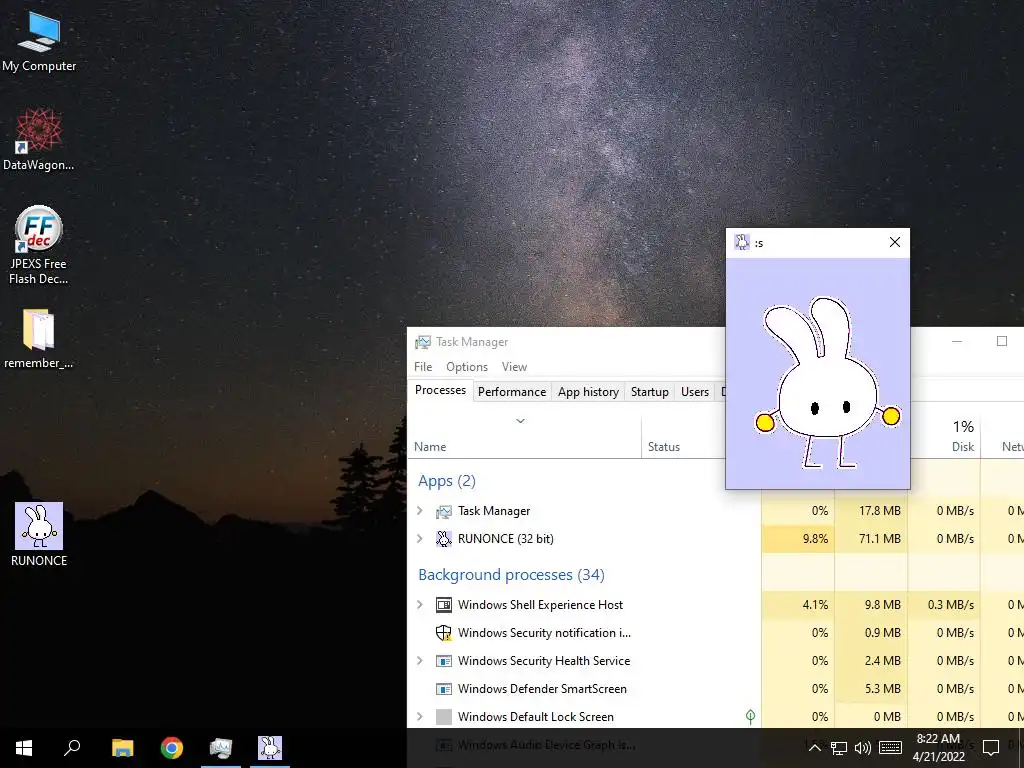This screenshot has height=768, width=1024.
Task: Open the View menu in Task Manager
Action: point(514,367)
